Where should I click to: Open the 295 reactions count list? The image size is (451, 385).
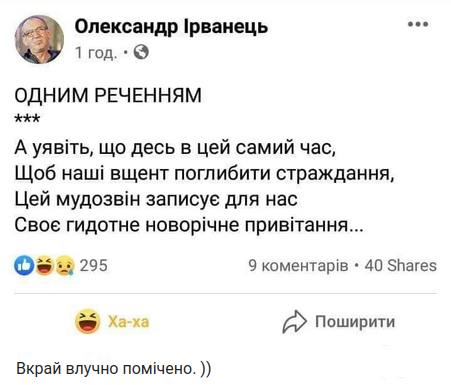pos(94,266)
